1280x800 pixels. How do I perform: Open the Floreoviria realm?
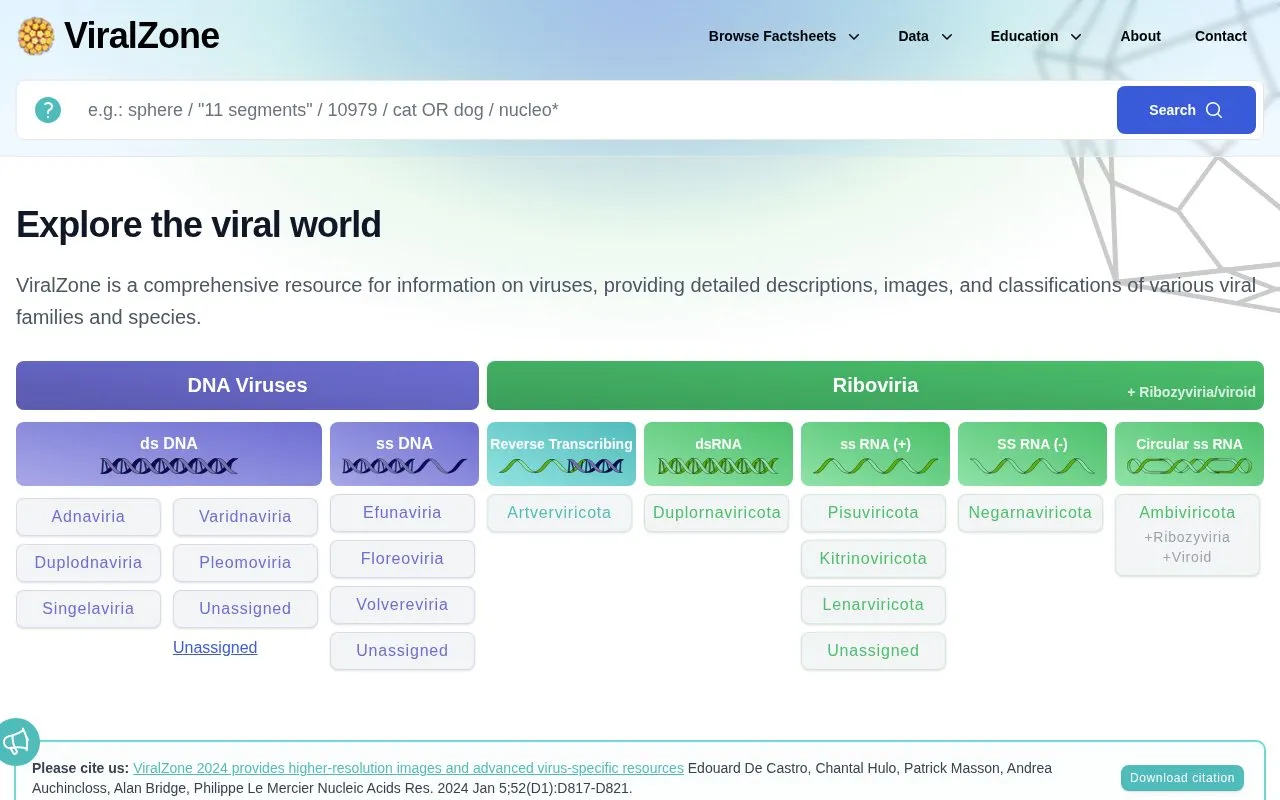[402, 559]
